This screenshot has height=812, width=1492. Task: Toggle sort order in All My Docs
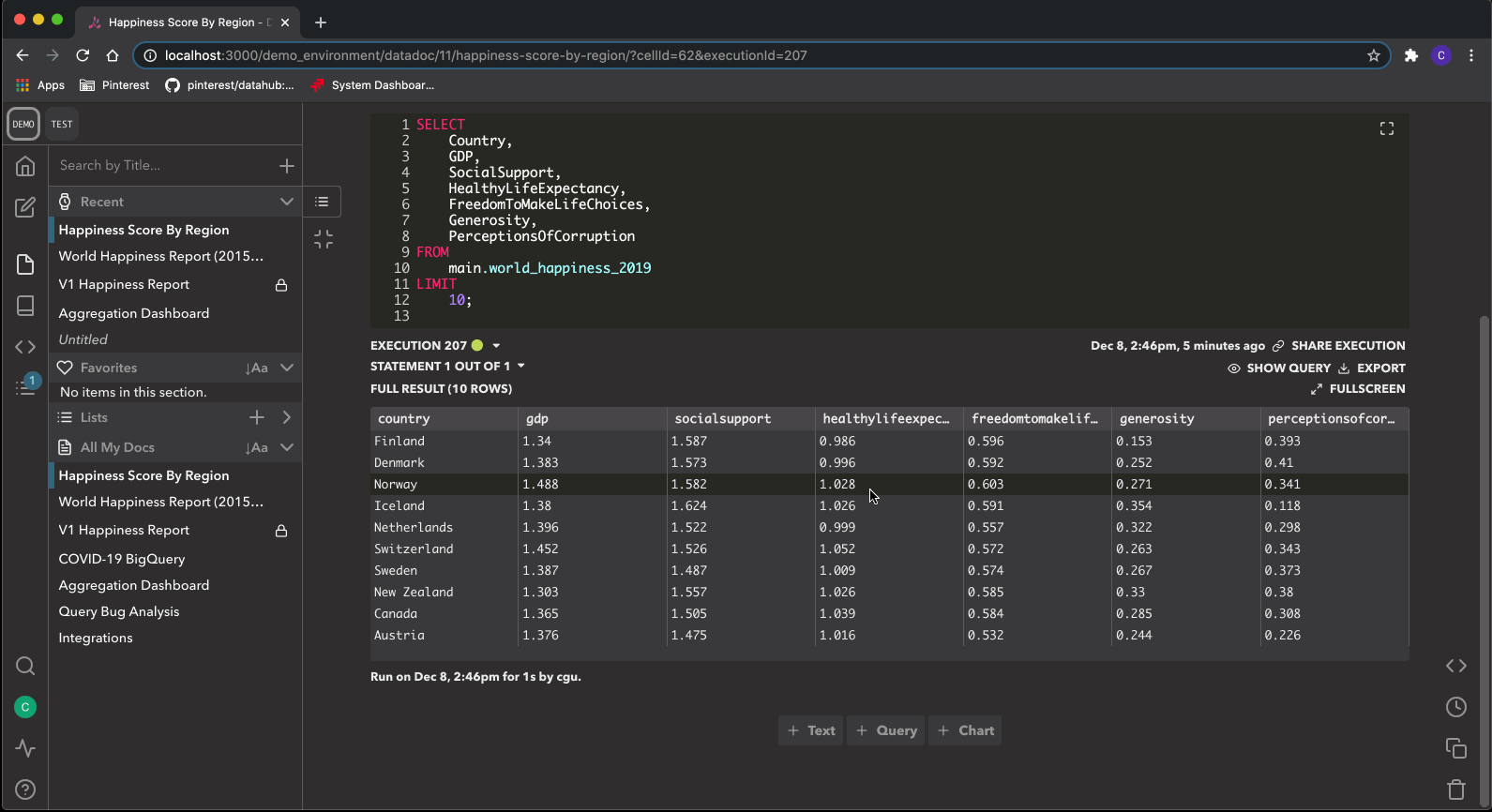point(256,448)
